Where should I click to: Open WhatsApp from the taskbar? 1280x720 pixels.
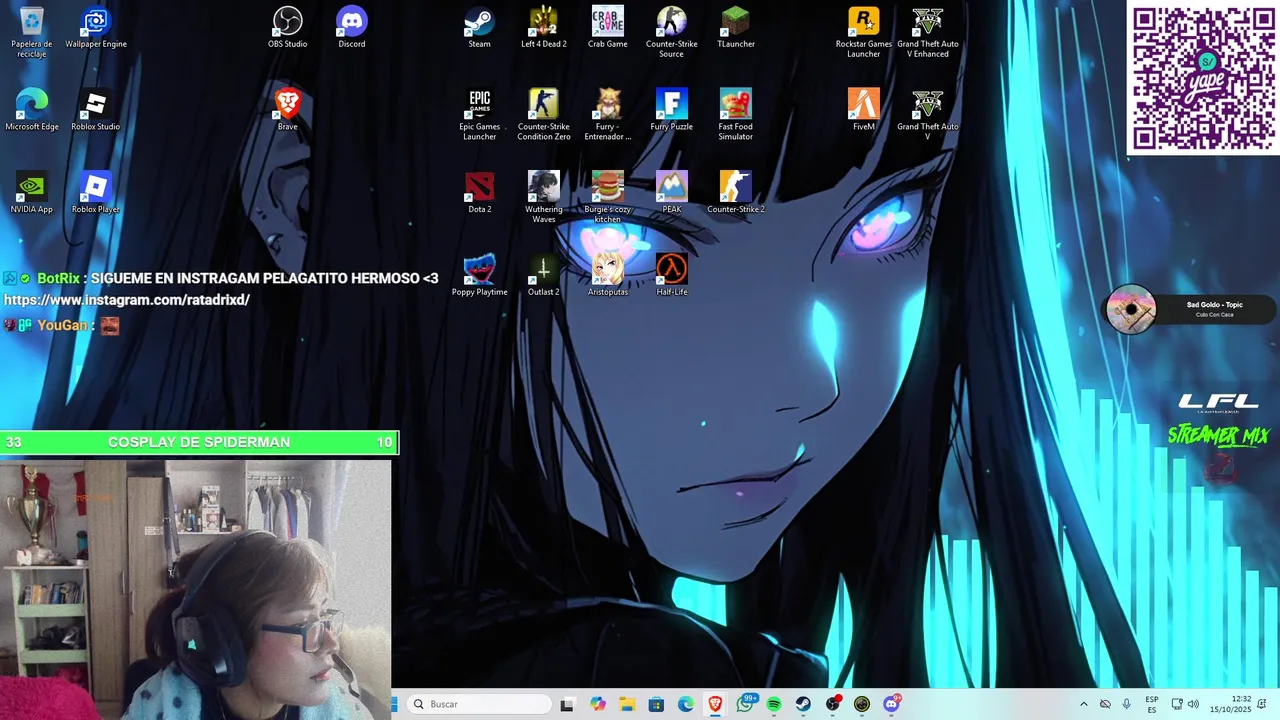(x=745, y=704)
